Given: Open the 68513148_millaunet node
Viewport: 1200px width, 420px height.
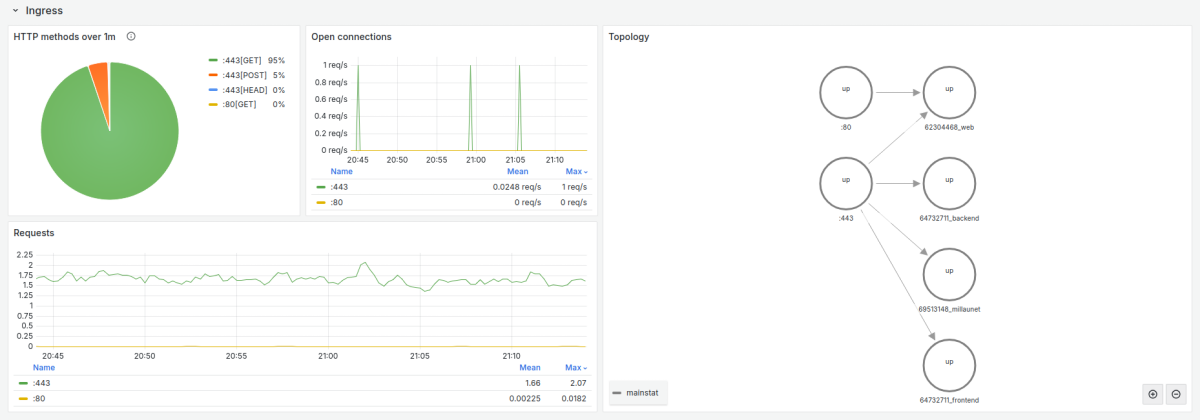Looking at the screenshot, I should (x=949, y=274).
